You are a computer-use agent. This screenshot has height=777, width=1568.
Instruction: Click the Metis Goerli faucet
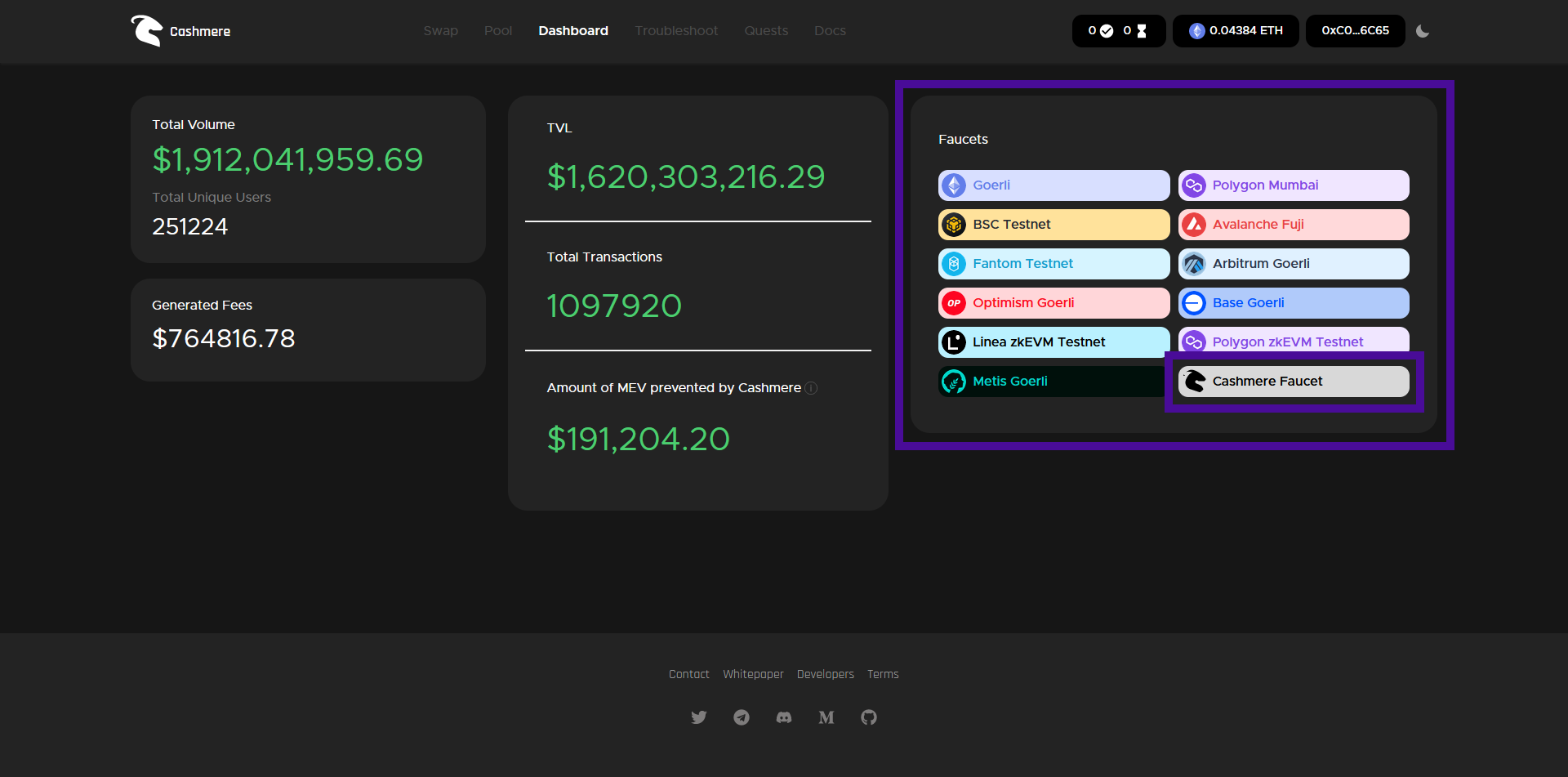[x=1052, y=382]
